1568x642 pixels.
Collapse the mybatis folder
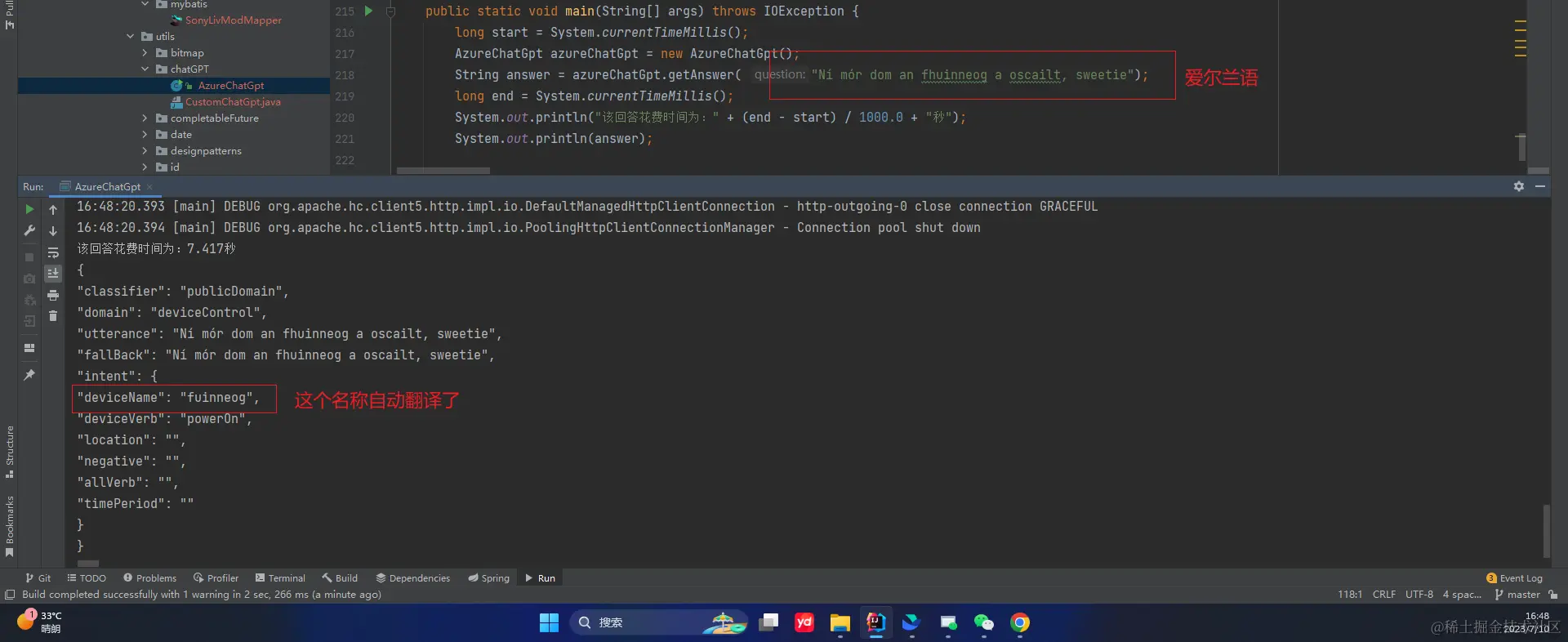coord(145,4)
